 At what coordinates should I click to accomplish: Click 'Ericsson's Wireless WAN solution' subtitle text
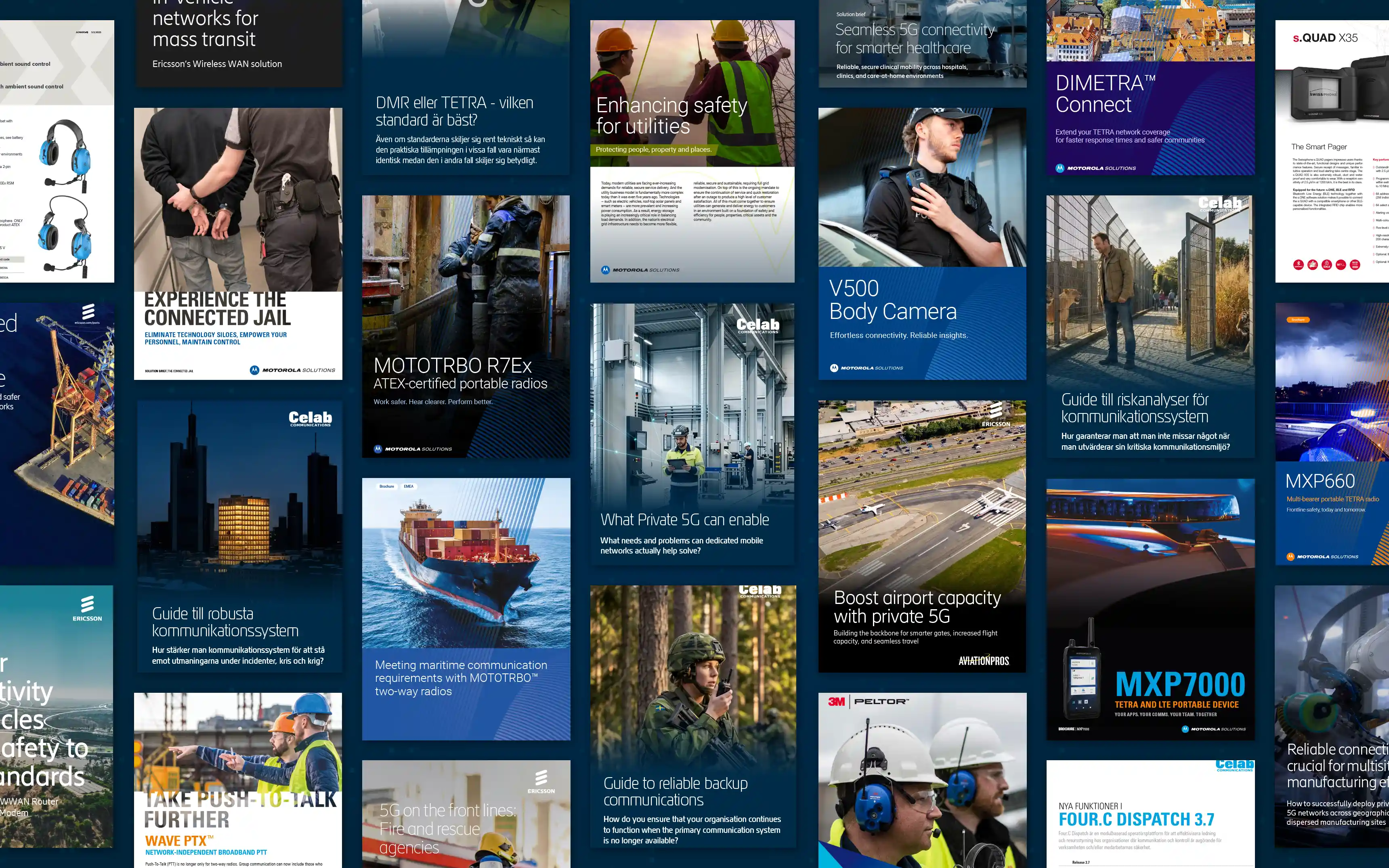coord(217,64)
